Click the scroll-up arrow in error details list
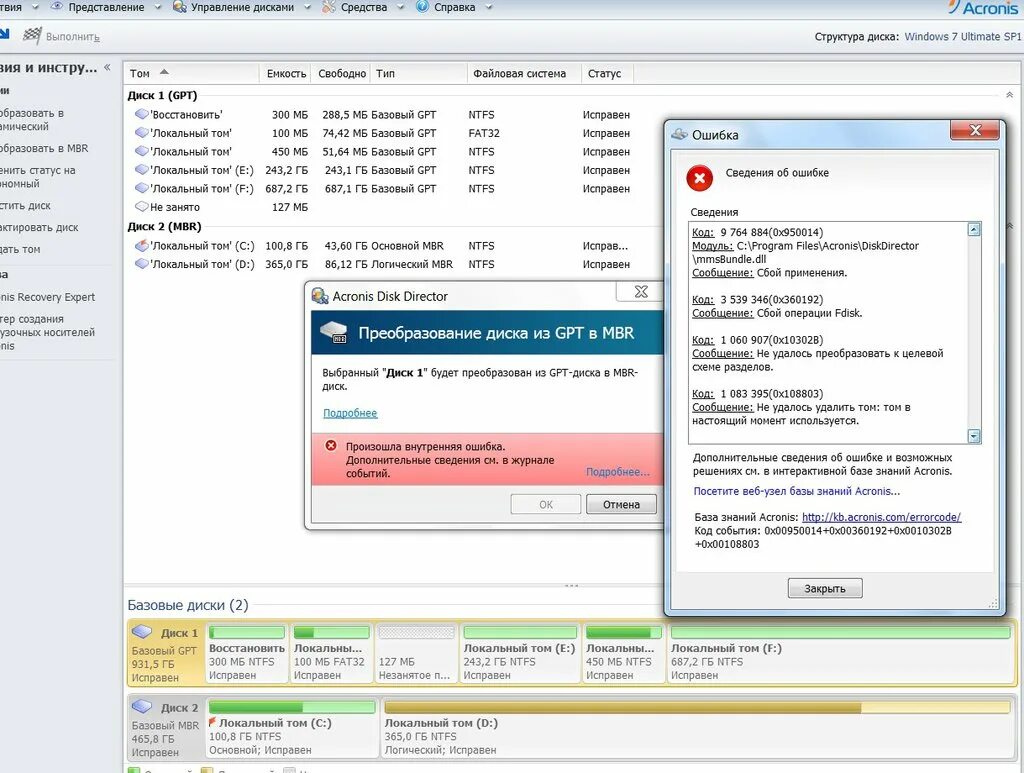This screenshot has height=773, width=1024. coord(972,227)
